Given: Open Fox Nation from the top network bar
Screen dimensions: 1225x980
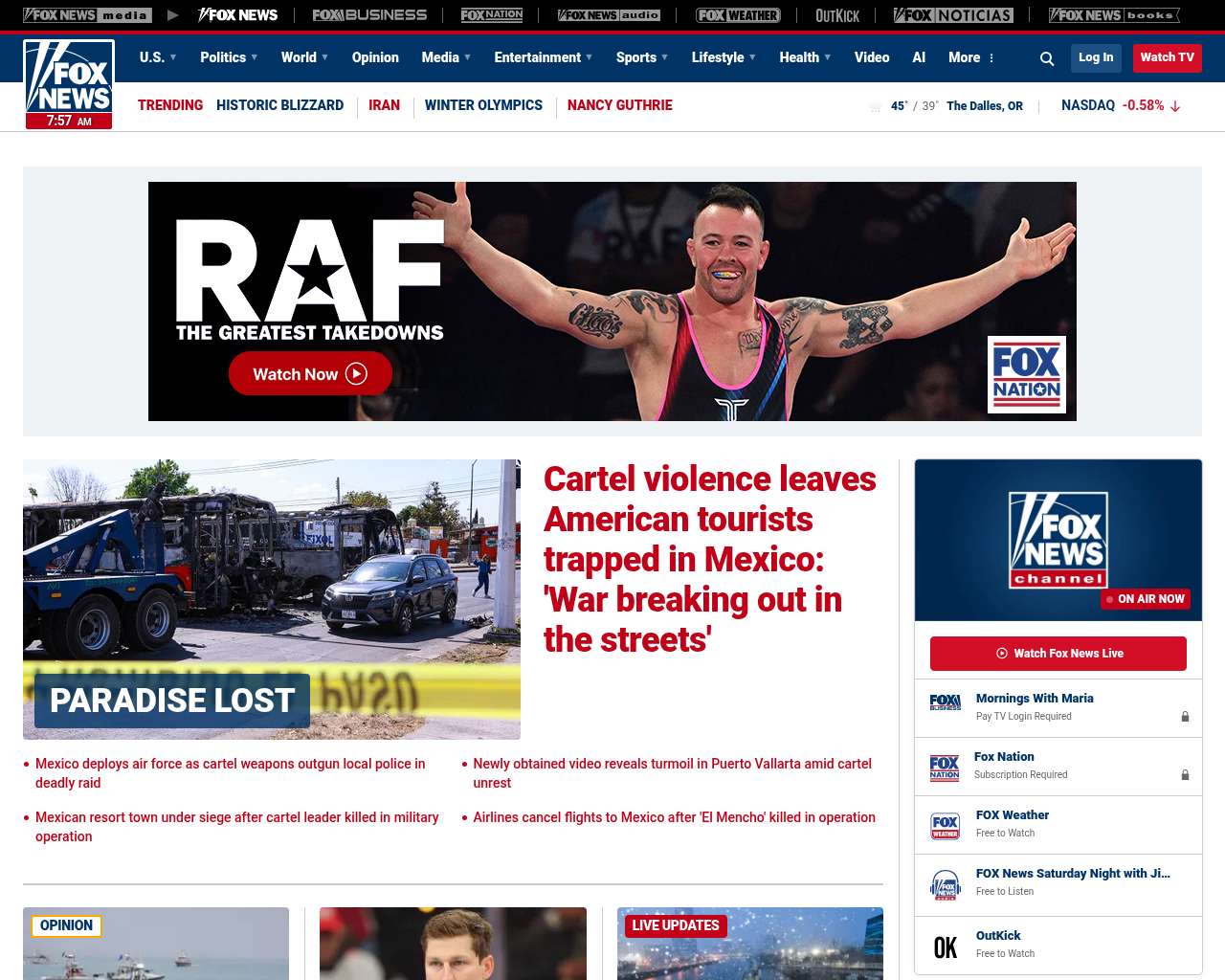Looking at the screenshot, I should pos(492,15).
